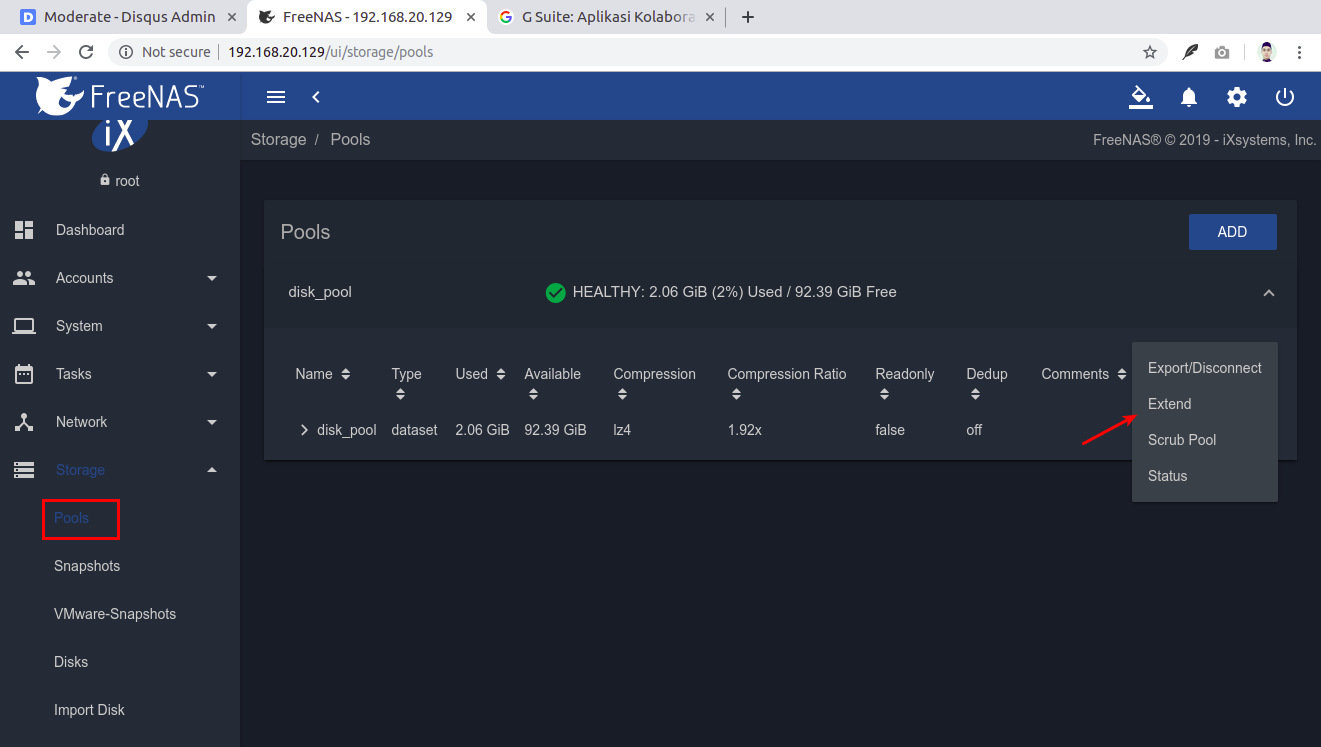Expand the Accounts sidebar menu

click(x=212, y=278)
